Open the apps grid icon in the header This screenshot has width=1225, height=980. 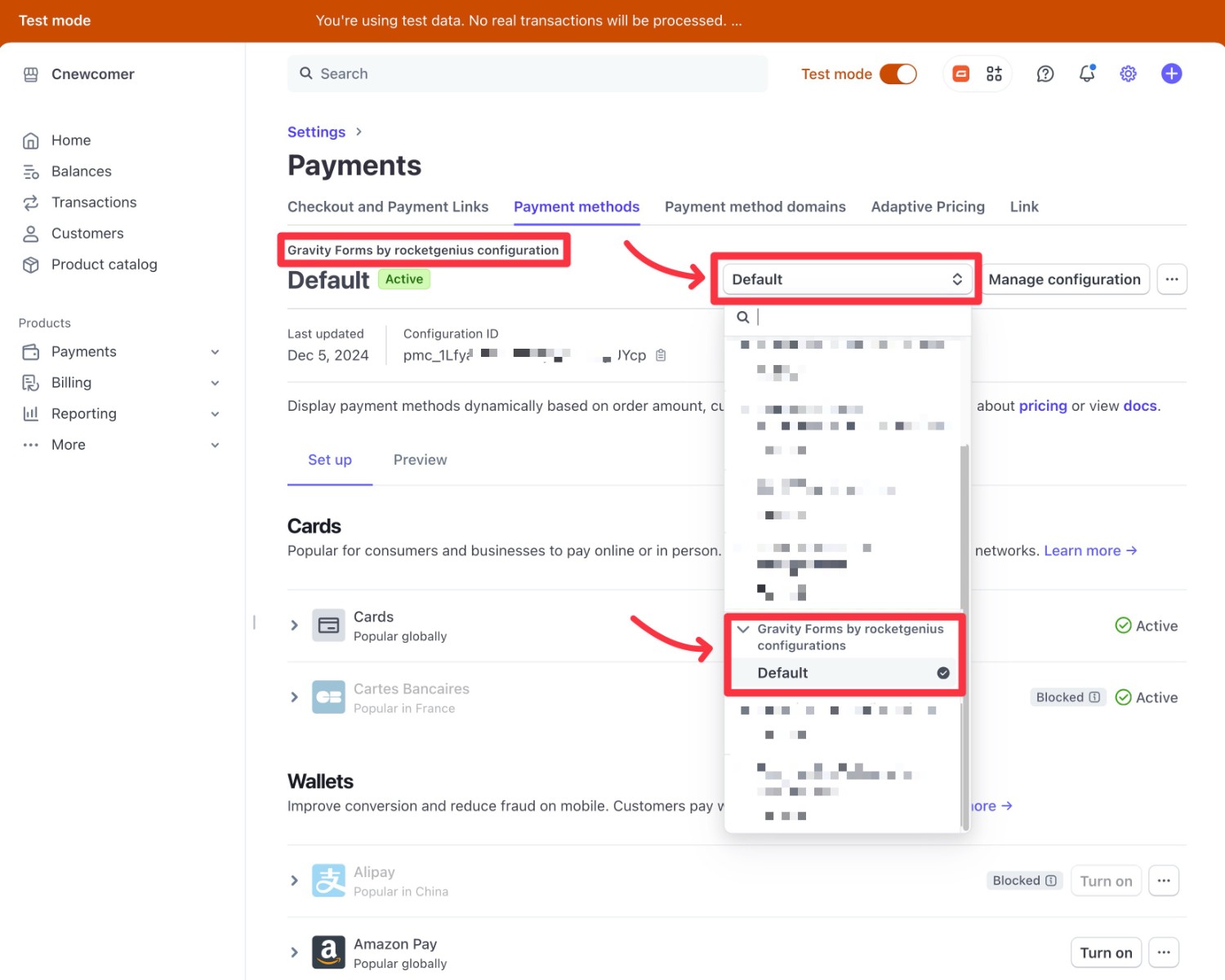click(994, 74)
